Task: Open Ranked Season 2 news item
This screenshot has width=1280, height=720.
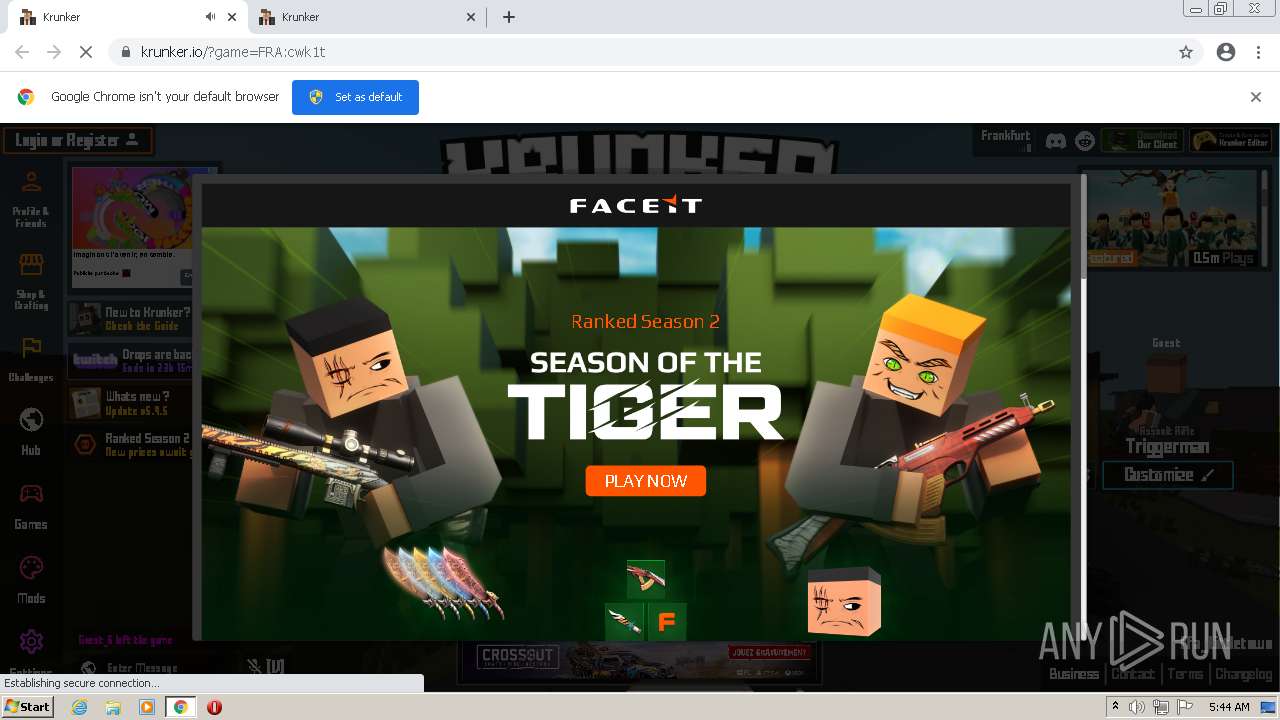Action: tap(130, 444)
